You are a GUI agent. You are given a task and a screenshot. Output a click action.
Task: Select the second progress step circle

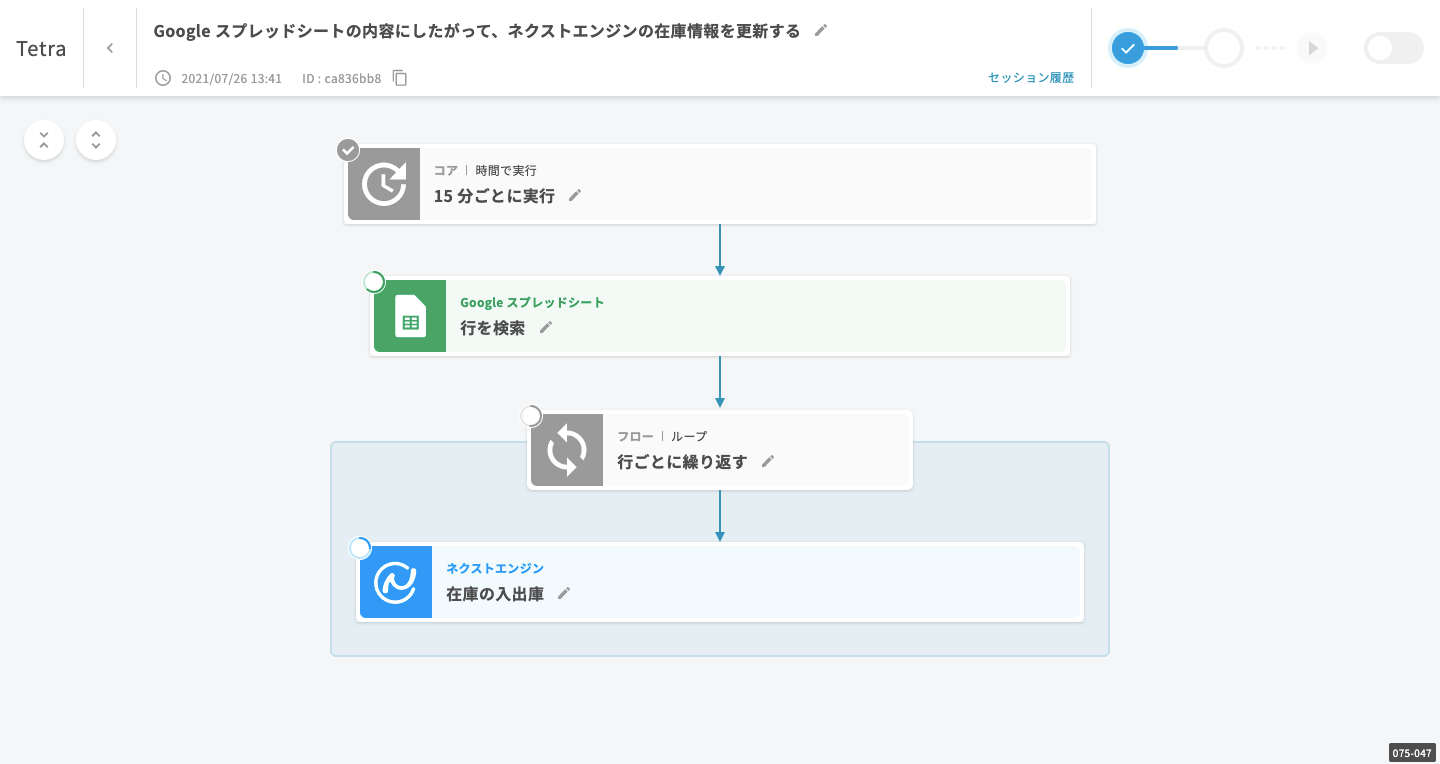(1223, 48)
